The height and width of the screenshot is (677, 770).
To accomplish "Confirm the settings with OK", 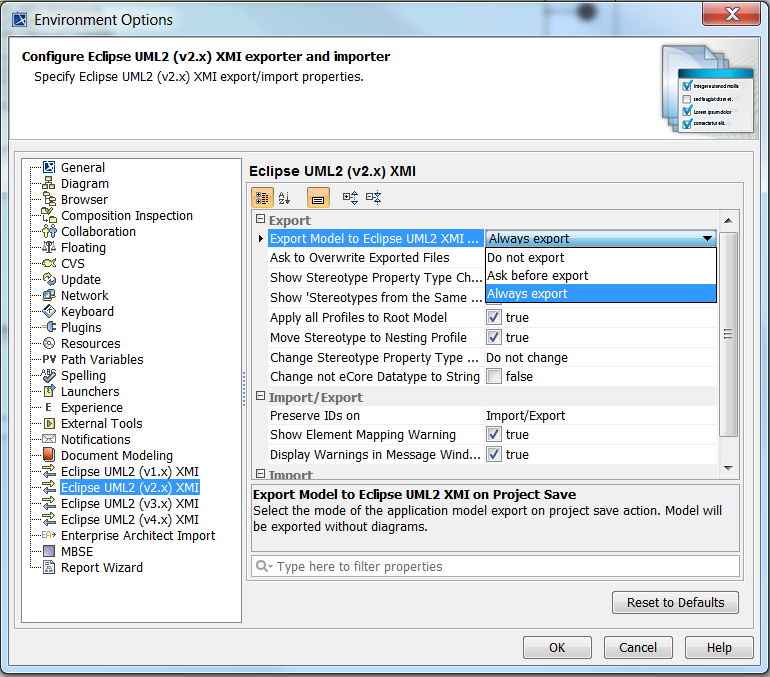I will pyautogui.click(x=557, y=647).
